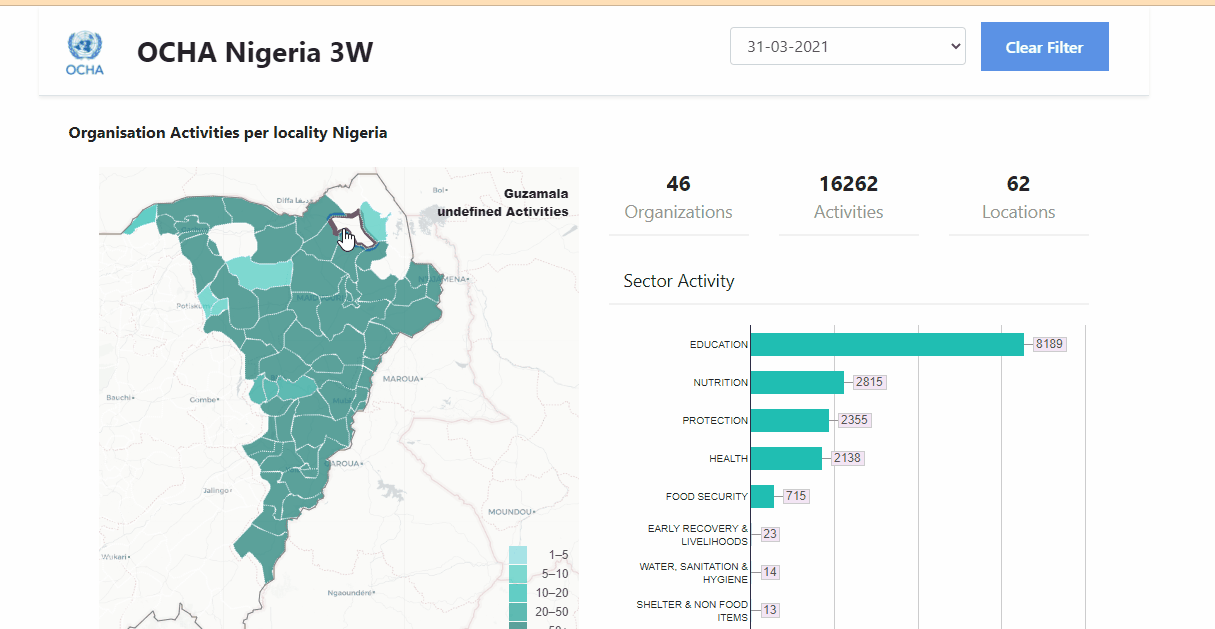This screenshot has height=629, width=1215.
Task: Click the OCHA logo icon
Action: pos(85,52)
